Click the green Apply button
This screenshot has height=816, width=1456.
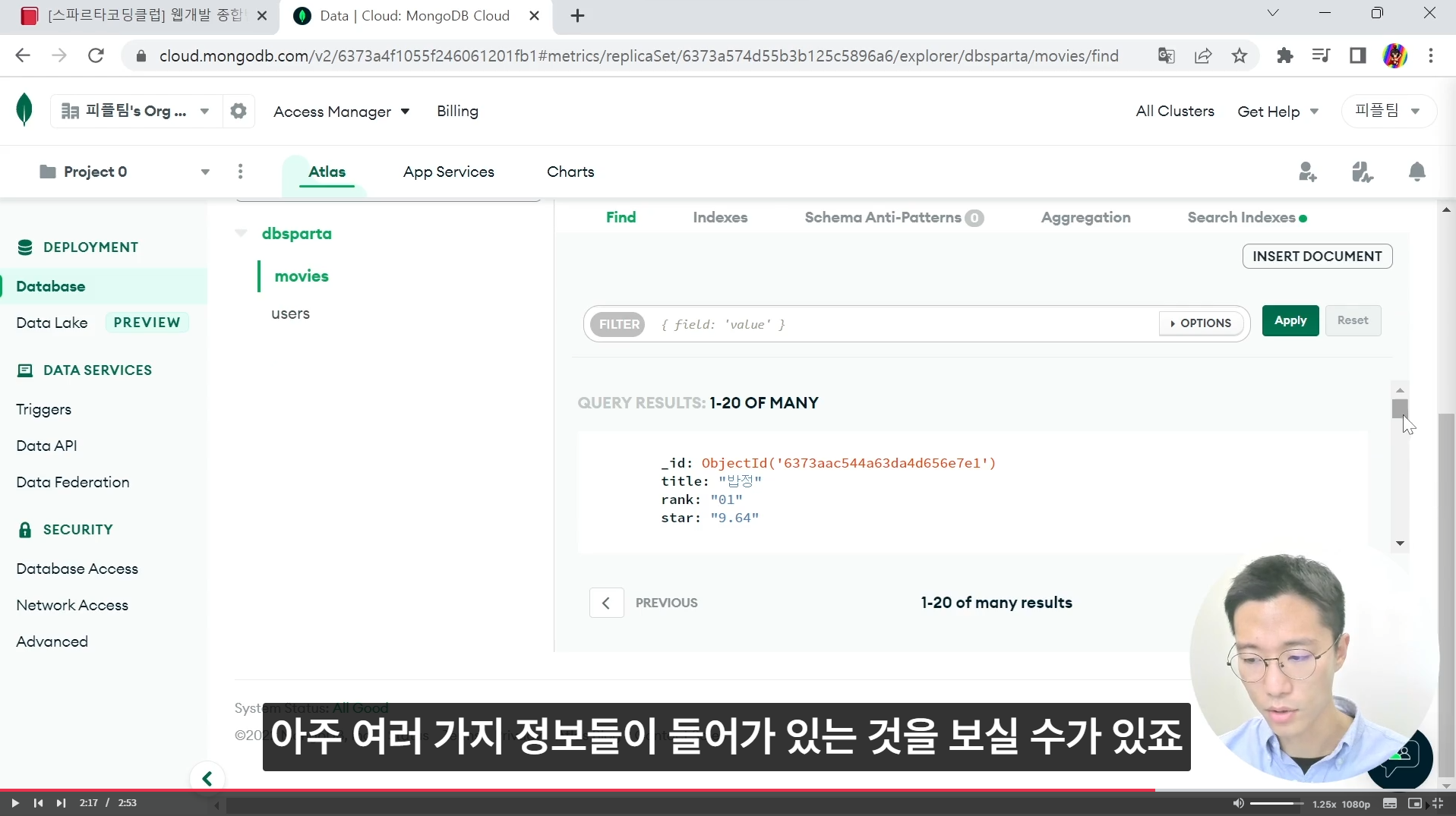tap(1290, 320)
